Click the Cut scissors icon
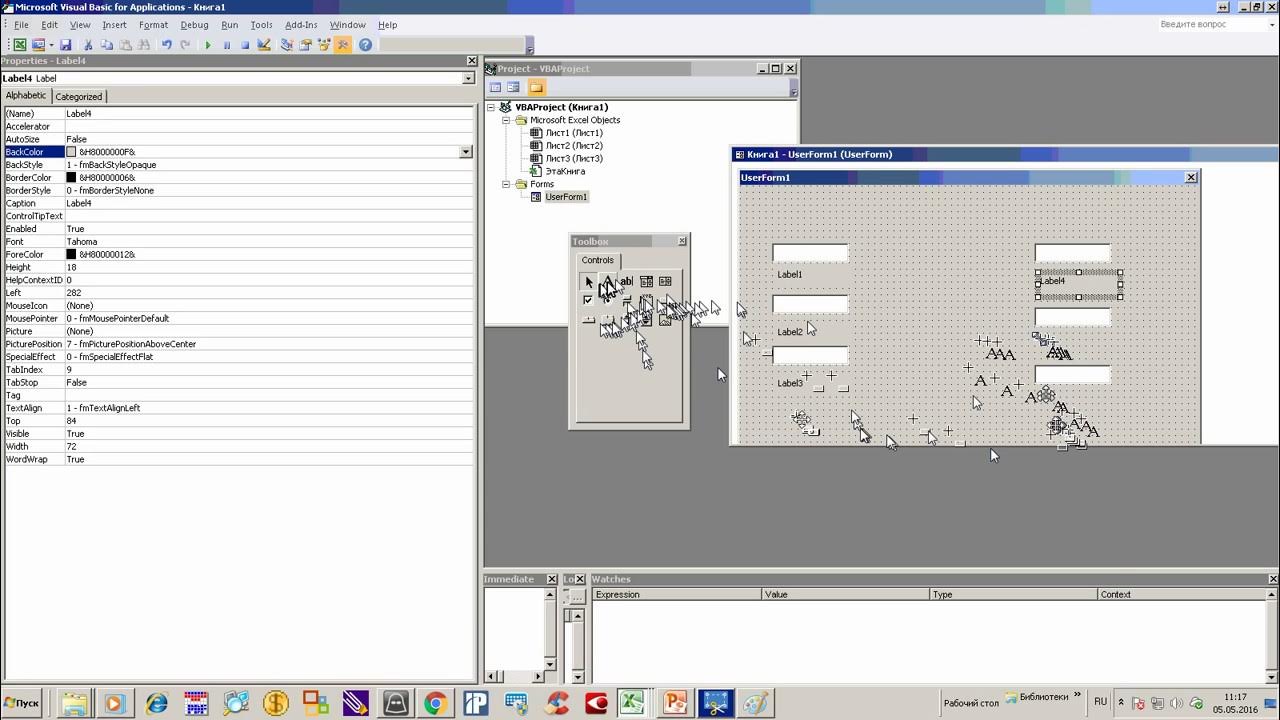This screenshot has height=720, width=1280. (88, 45)
